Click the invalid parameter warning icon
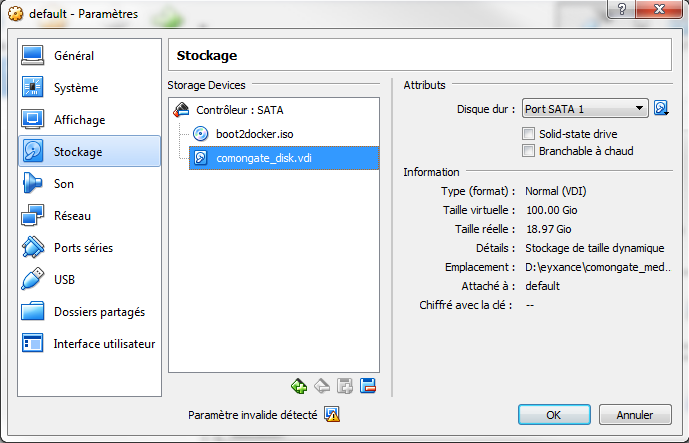The image size is (689, 443). point(332,414)
